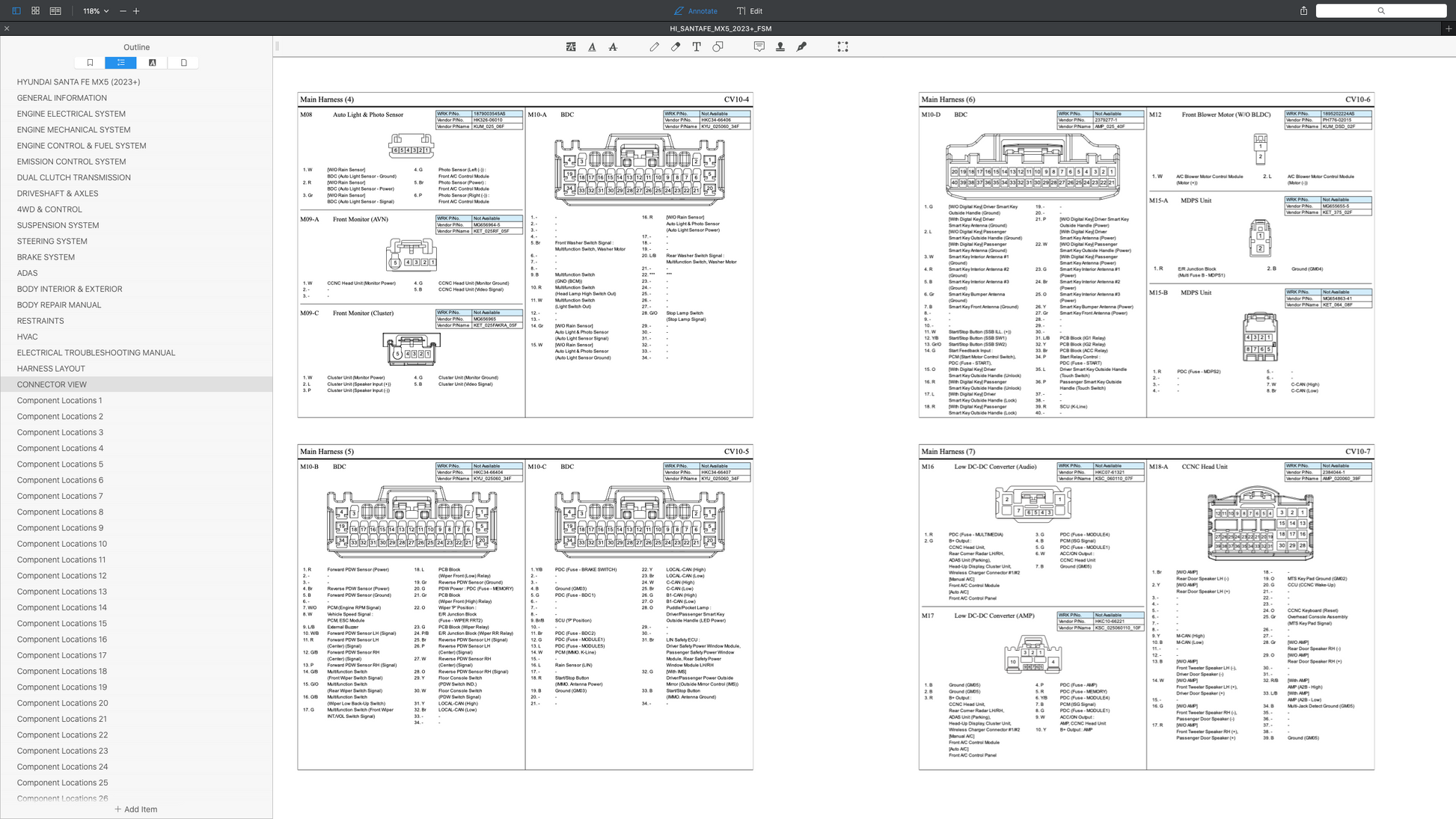Select the highlight text tool
This screenshot has height=819, width=1456.
click(571, 46)
